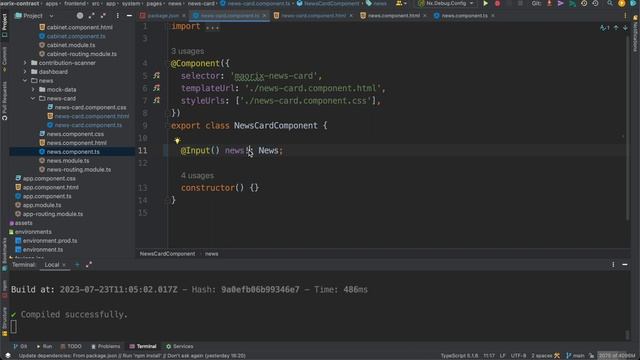Click the Git update project icon
Screen dimensions: 640x360
(549, 3)
